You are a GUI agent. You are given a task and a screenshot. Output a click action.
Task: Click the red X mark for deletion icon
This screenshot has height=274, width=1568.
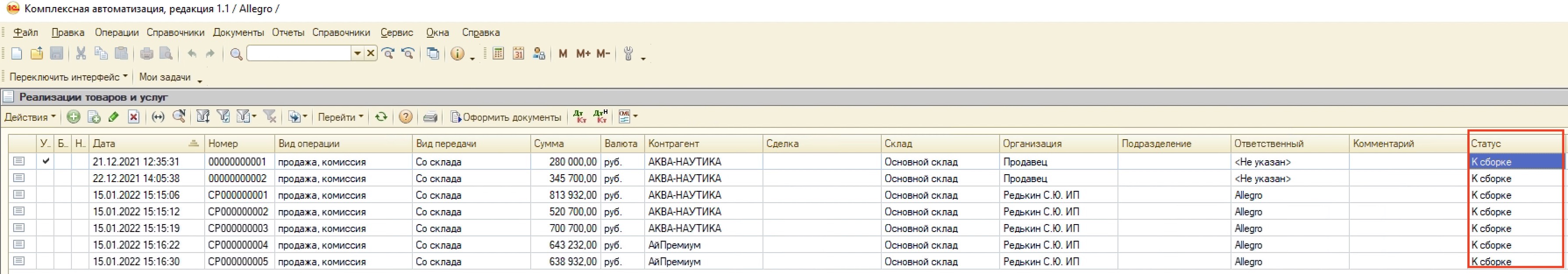point(134,117)
